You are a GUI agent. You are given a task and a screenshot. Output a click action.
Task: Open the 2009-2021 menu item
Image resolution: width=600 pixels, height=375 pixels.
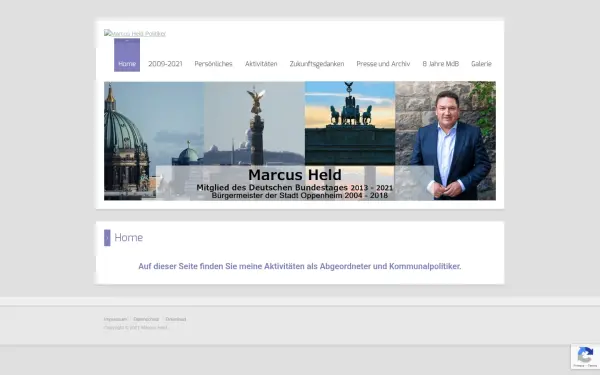[x=165, y=64]
